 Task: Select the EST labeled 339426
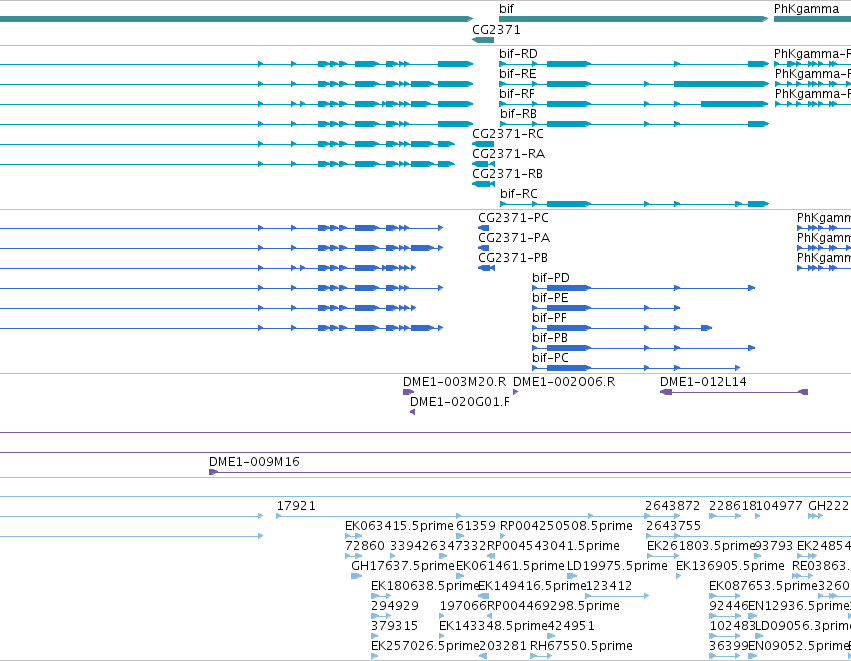point(414,546)
